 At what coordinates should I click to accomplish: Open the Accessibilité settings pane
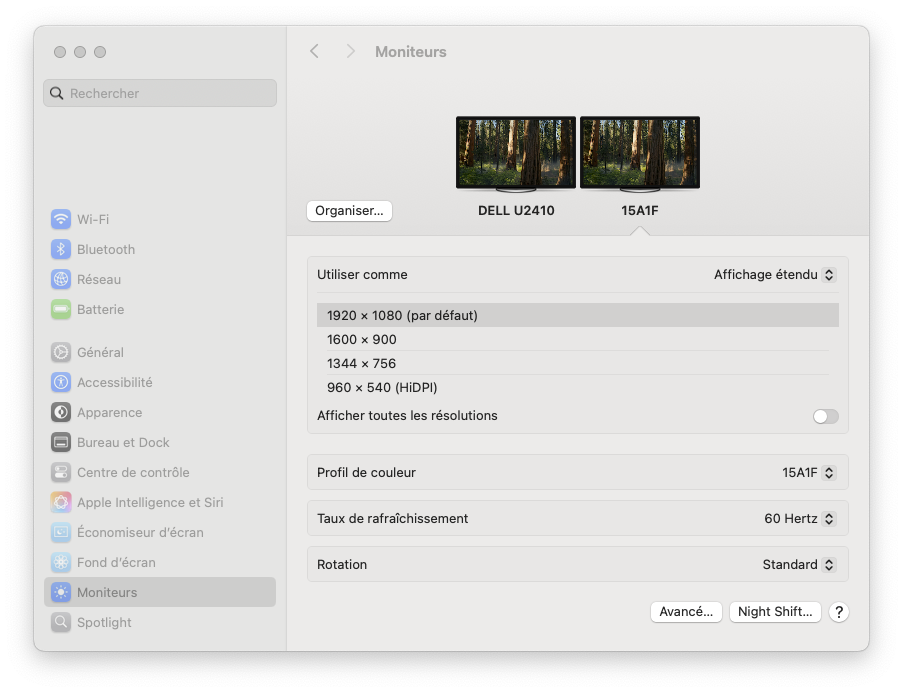(160, 382)
